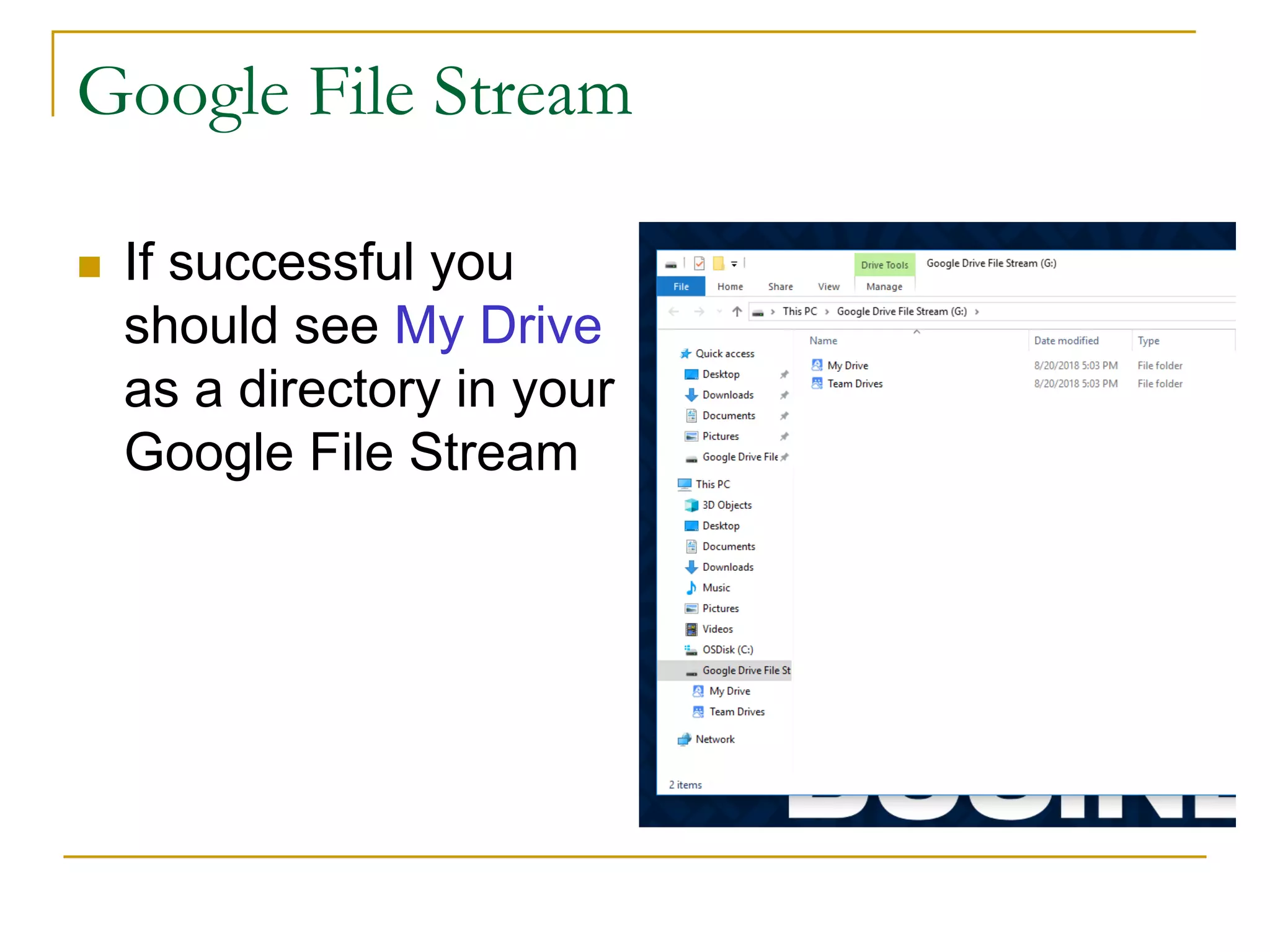The width and height of the screenshot is (1270, 952).
Task: Click This PC in the address breadcrumb
Action: coord(799,311)
